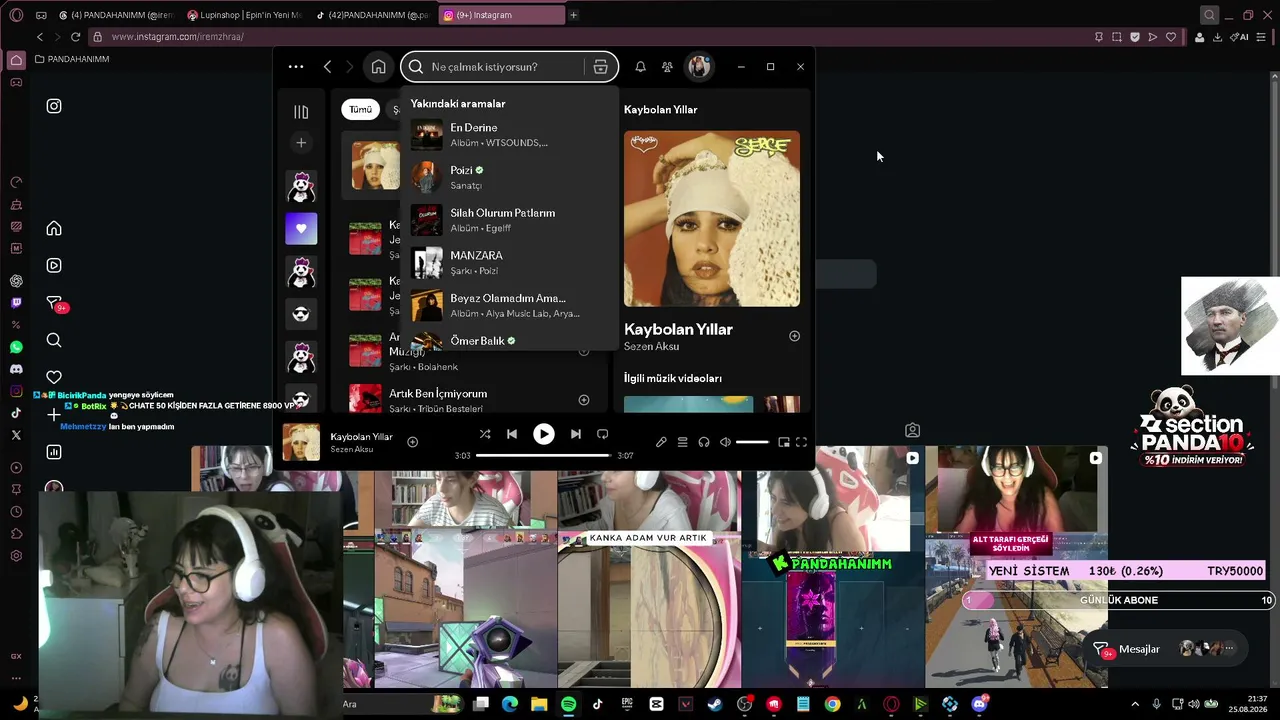This screenshot has width=1280, height=720.
Task: Open the Artık Ben İçmiyorum song
Action: click(438, 394)
